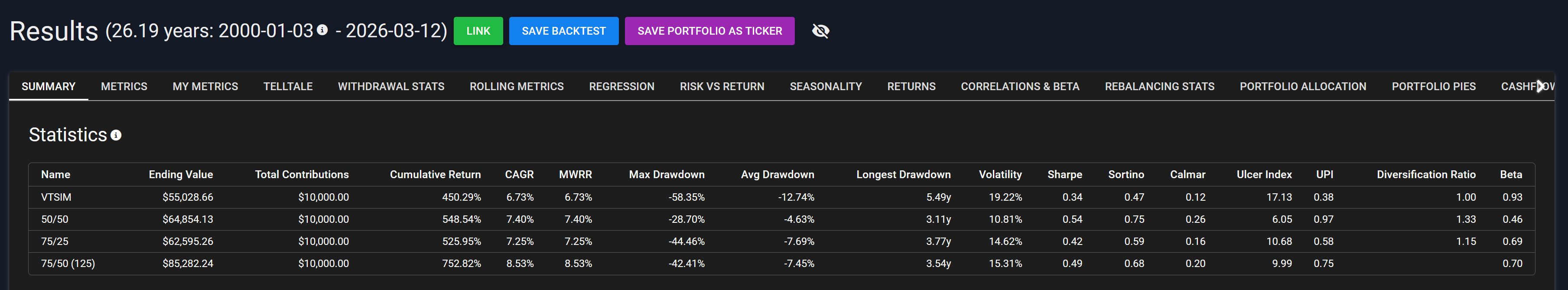The width and height of the screenshot is (1568, 290).
Task: Click the SAVE BACKTEST button
Action: (x=564, y=31)
